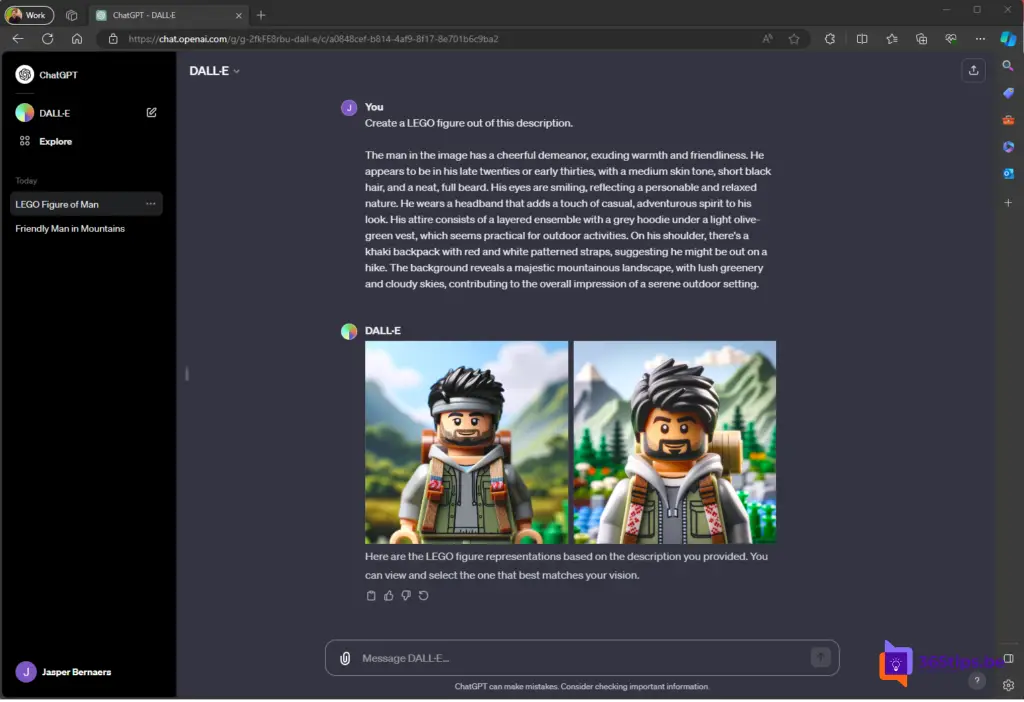Viewport: 1024px width, 702px height.
Task: Switch to the ChatGPT - DALL-E browser tab
Action: pyautogui.click(x=165, y=15)
